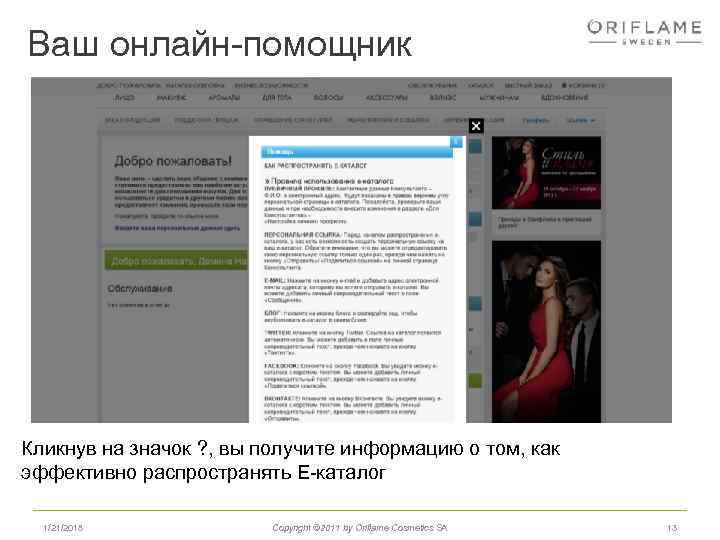Click the Oriflame Sweden logo

[x=645, y=32]
